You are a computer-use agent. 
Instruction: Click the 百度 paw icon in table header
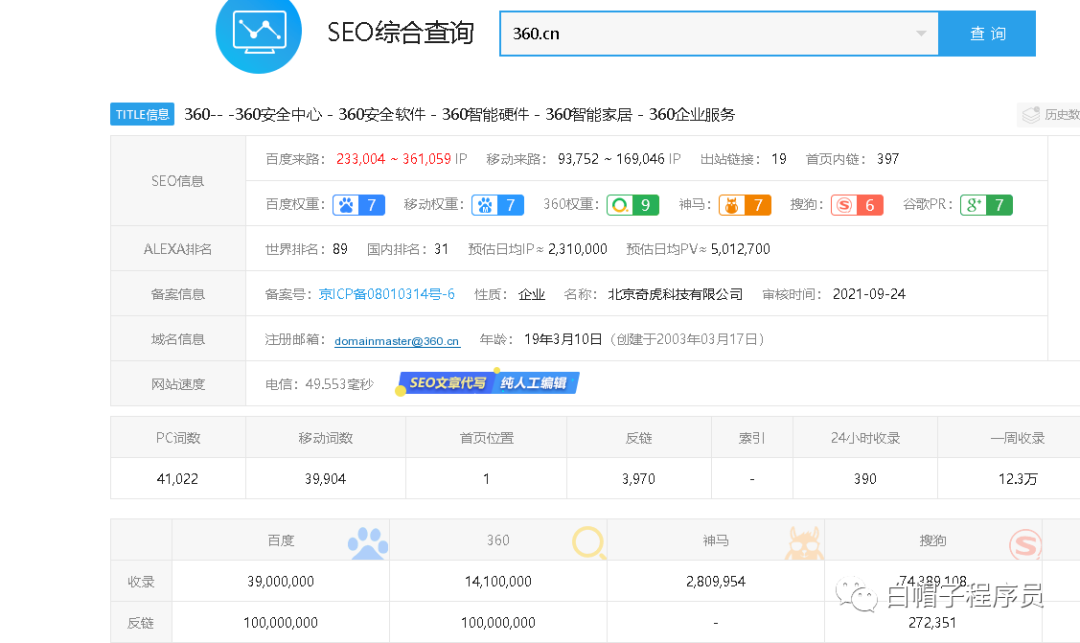pyautogui.click(x=368, y=543)
